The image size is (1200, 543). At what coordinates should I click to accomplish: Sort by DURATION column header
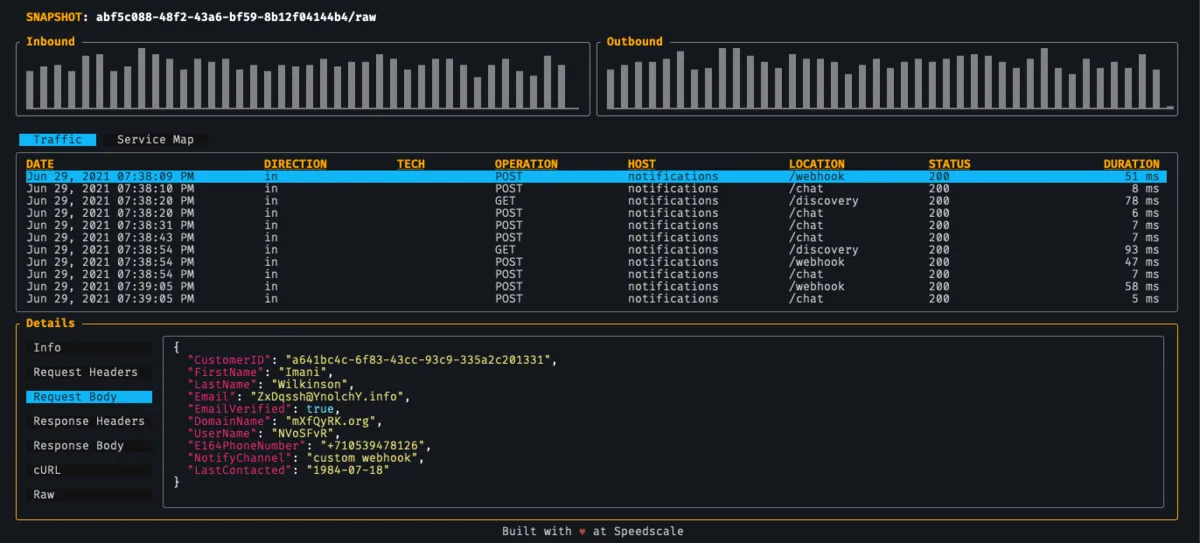coord(1131,164)
